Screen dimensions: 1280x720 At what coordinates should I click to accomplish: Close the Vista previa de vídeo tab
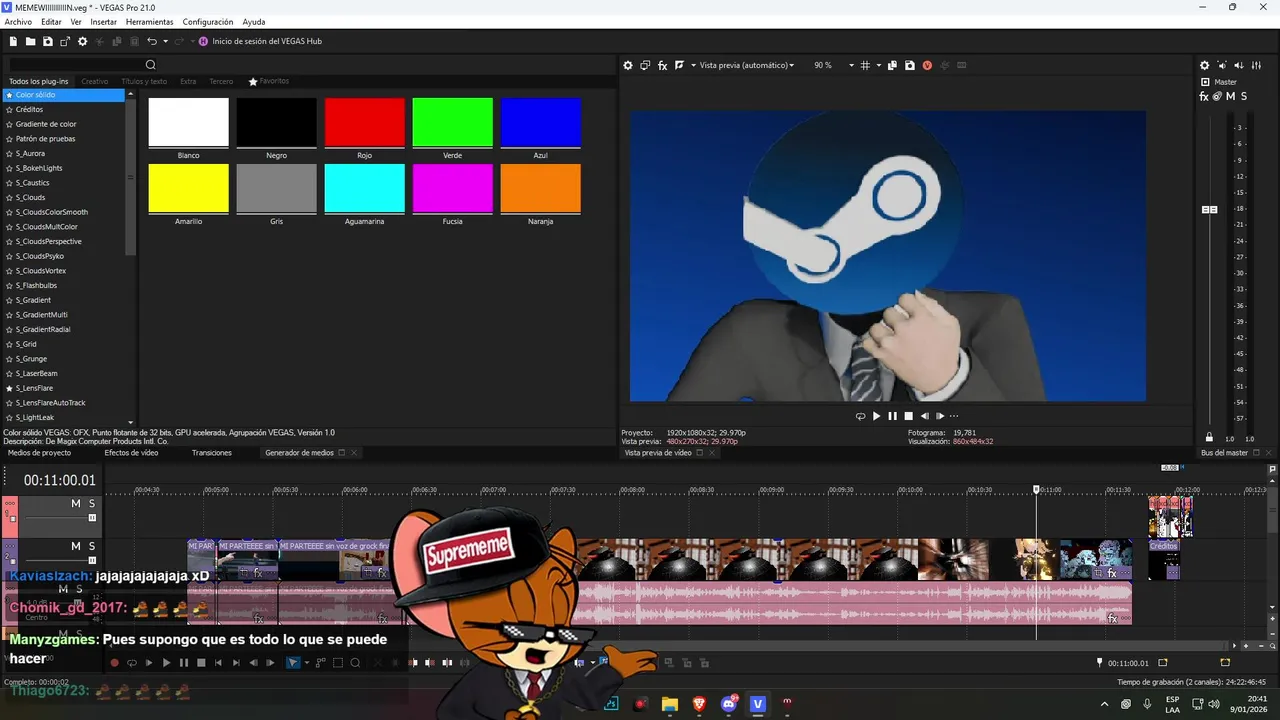coord(712,453)
